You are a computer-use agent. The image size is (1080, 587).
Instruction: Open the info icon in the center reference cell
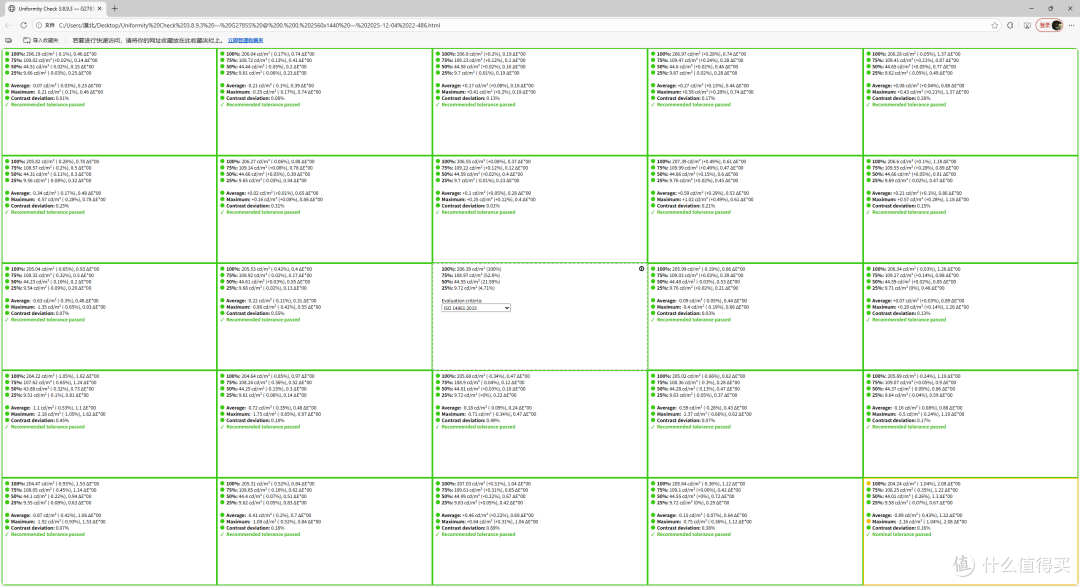pos(641,269)
